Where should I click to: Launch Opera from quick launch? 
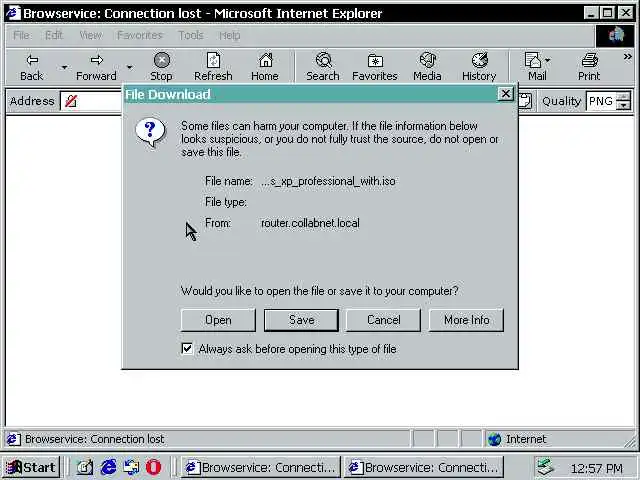[153, 467]
